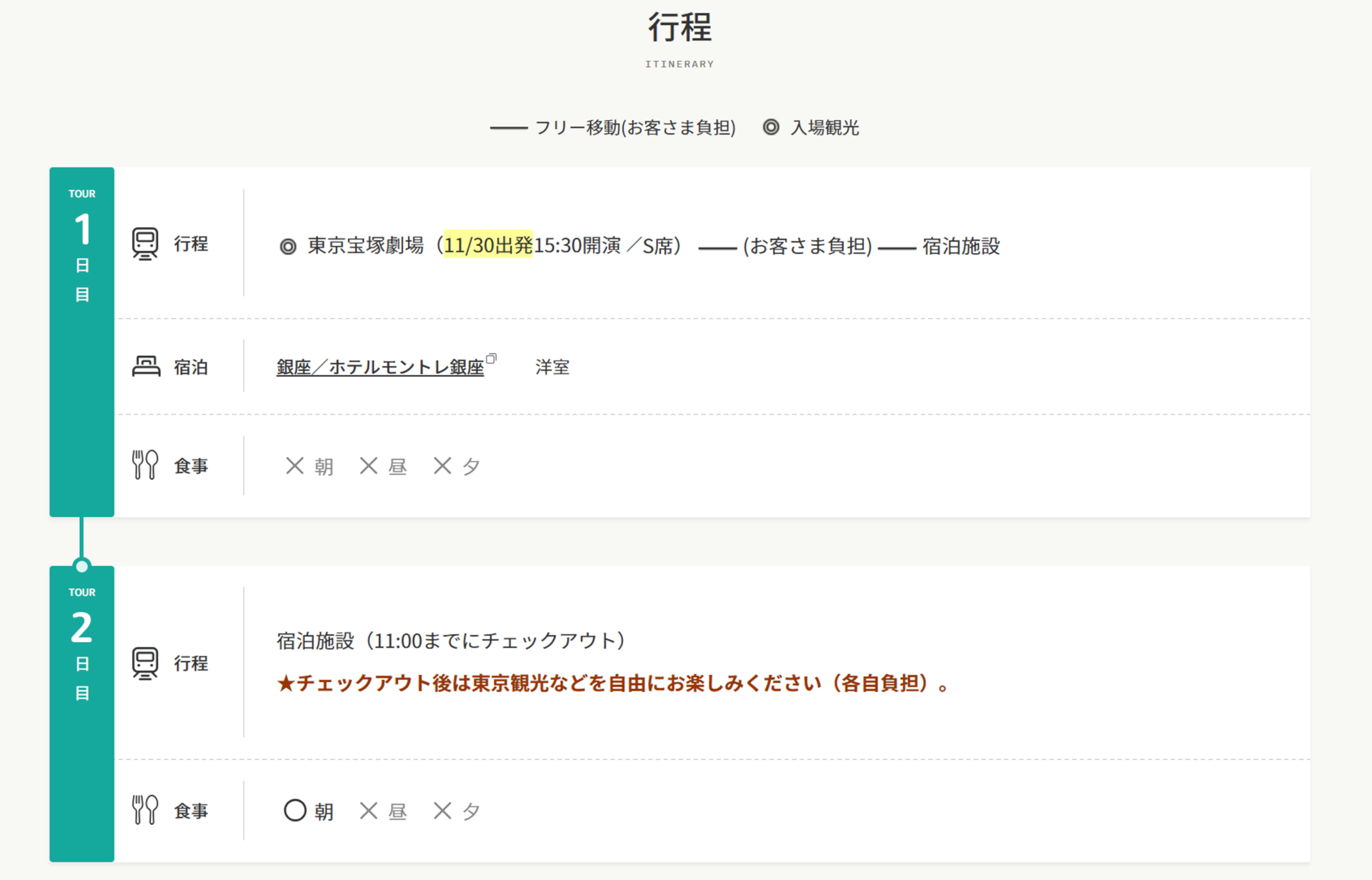
Task: Click the ◎ icon before 東京宝塚劇場
Action: [288, 246]
